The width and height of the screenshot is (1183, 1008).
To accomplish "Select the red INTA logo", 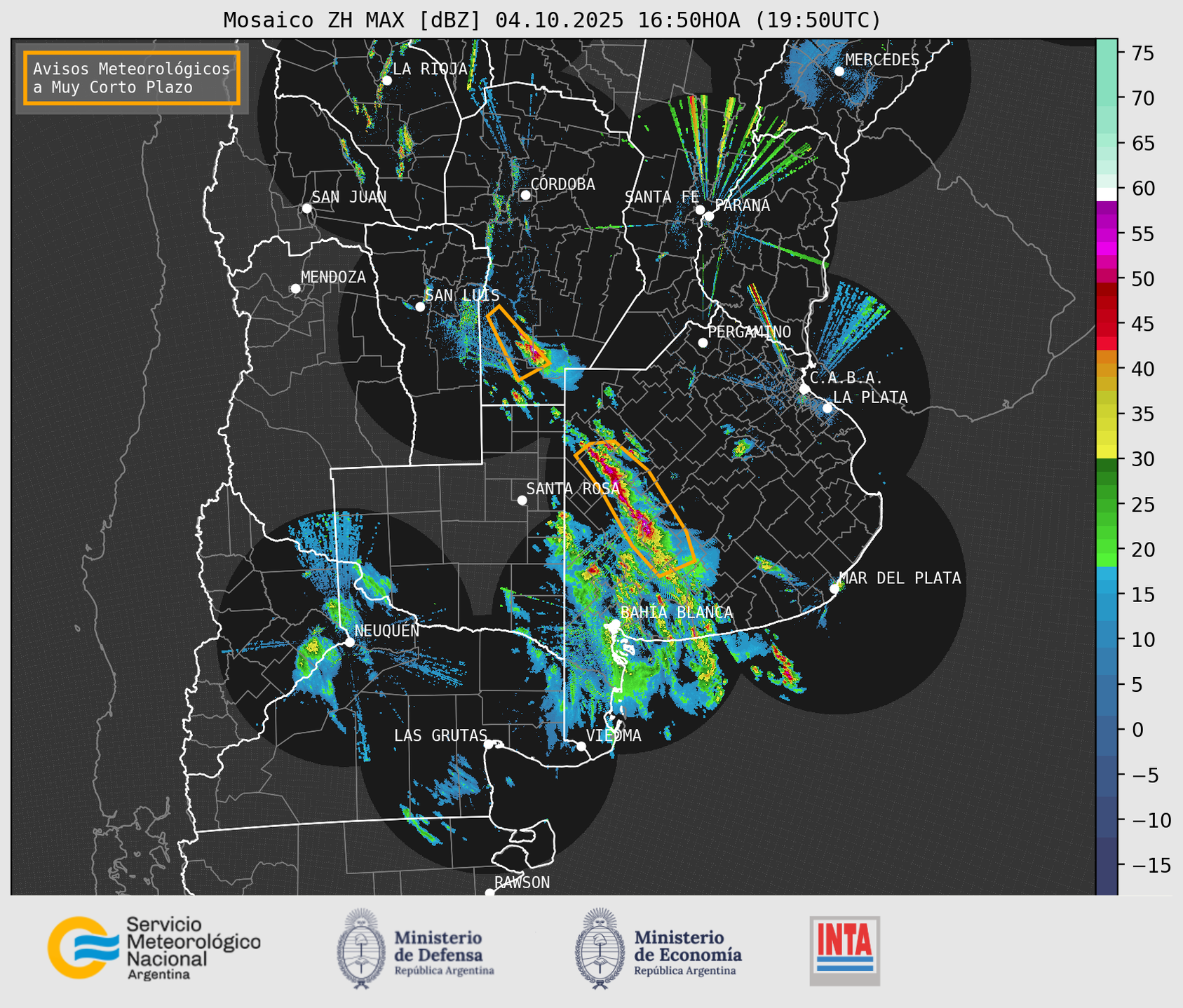I will click(844, 950).
